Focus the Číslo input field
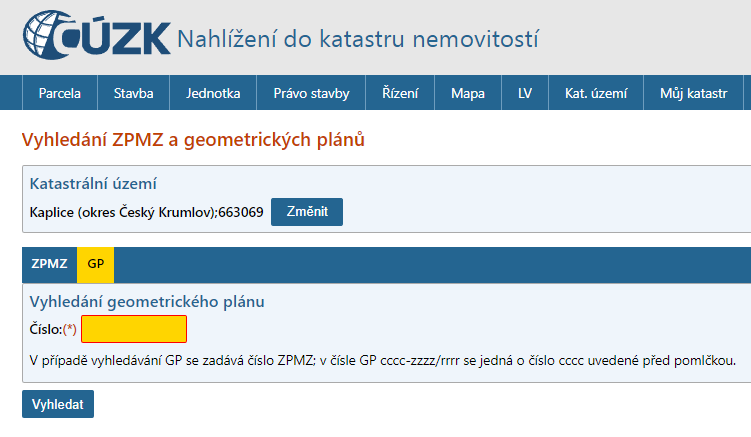This screenshot has height=437, width=751. [134, 329]
